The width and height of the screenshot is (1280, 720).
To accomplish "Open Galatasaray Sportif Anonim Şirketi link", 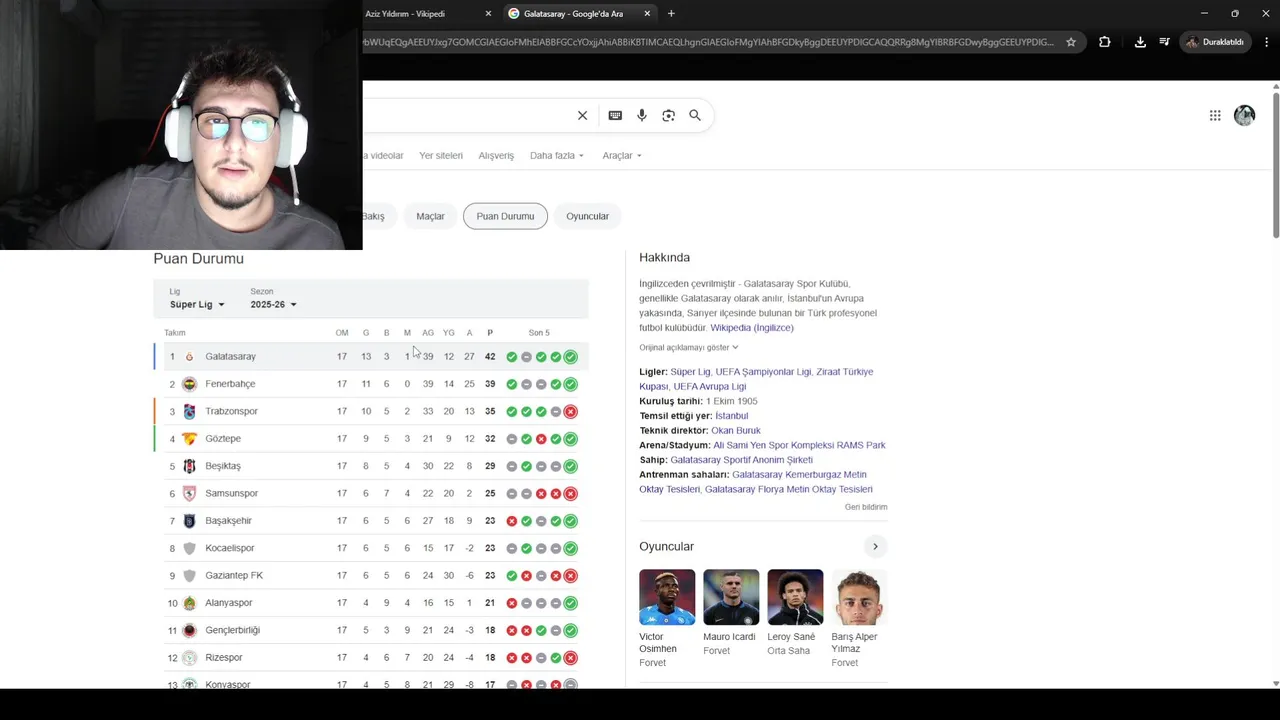I will pos(741,460).
